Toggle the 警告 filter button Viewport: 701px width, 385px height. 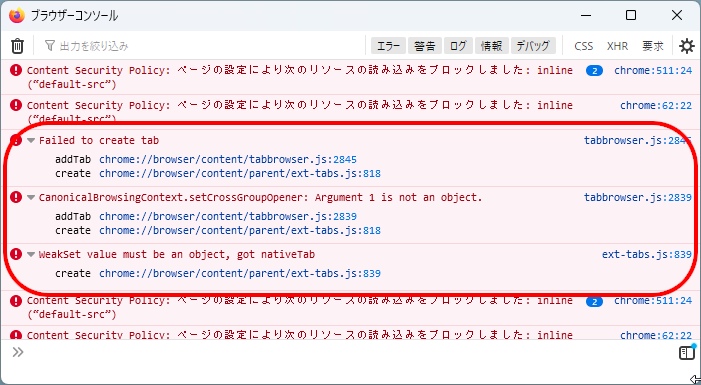click(425, 46)
